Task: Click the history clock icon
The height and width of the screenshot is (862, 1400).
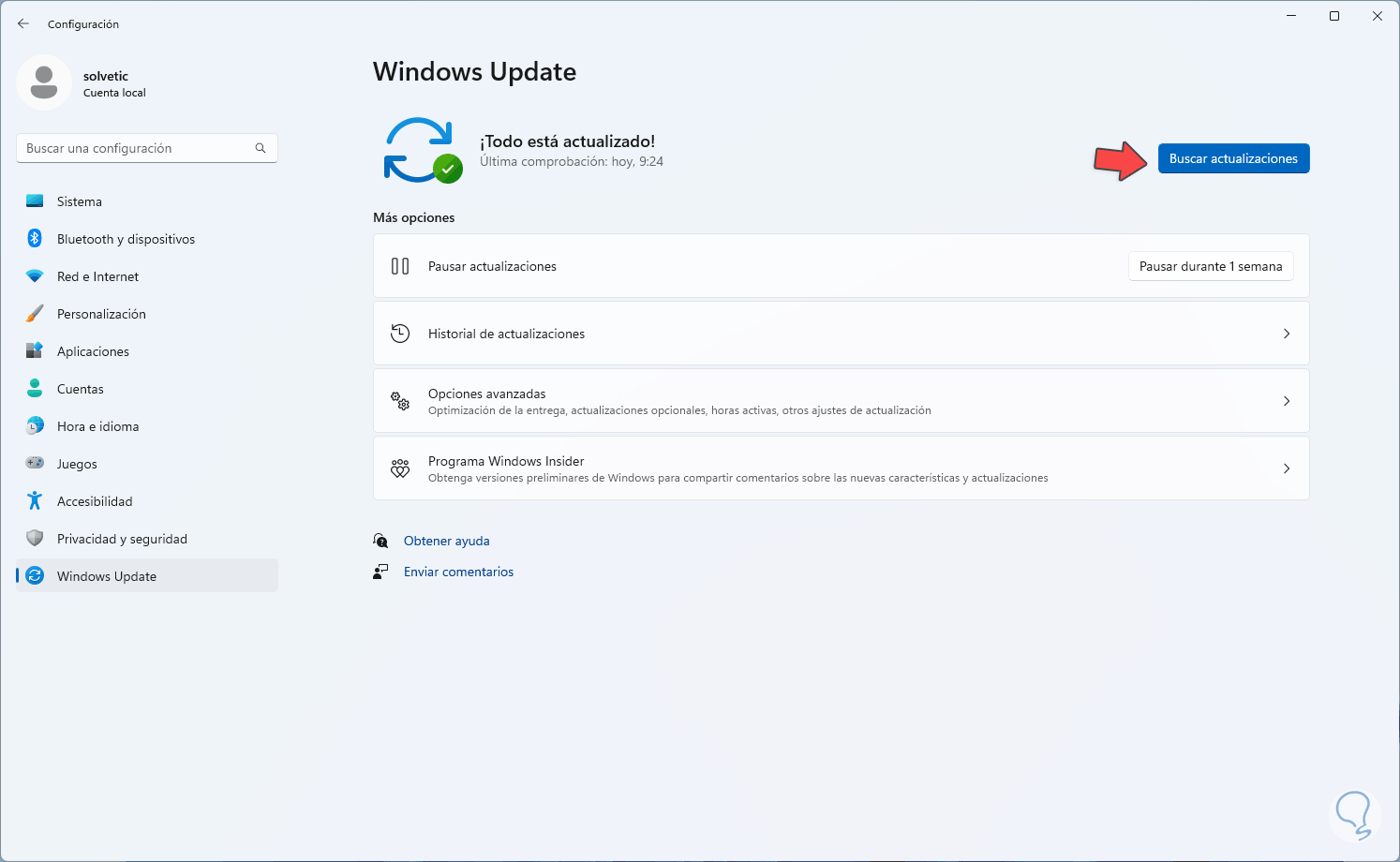Action: click(400, 334)
